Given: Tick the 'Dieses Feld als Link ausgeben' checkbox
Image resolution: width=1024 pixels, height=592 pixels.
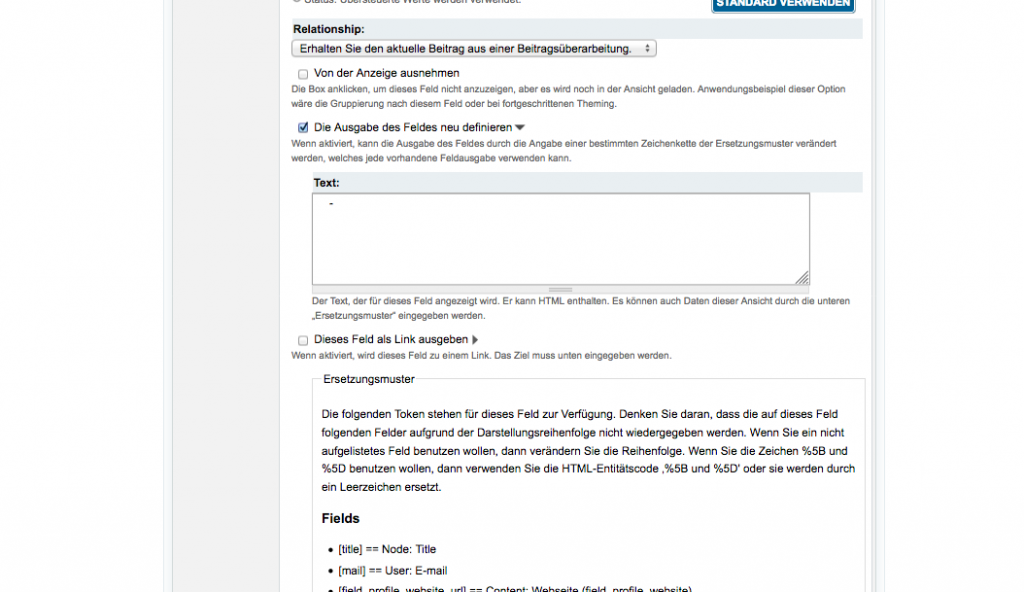Looking at the screenshot, I should click(x=303, y=340).
